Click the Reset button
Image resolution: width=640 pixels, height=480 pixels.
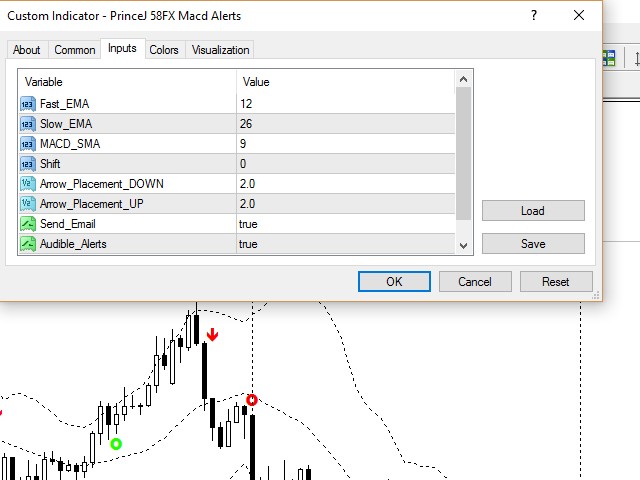[556, 282]
